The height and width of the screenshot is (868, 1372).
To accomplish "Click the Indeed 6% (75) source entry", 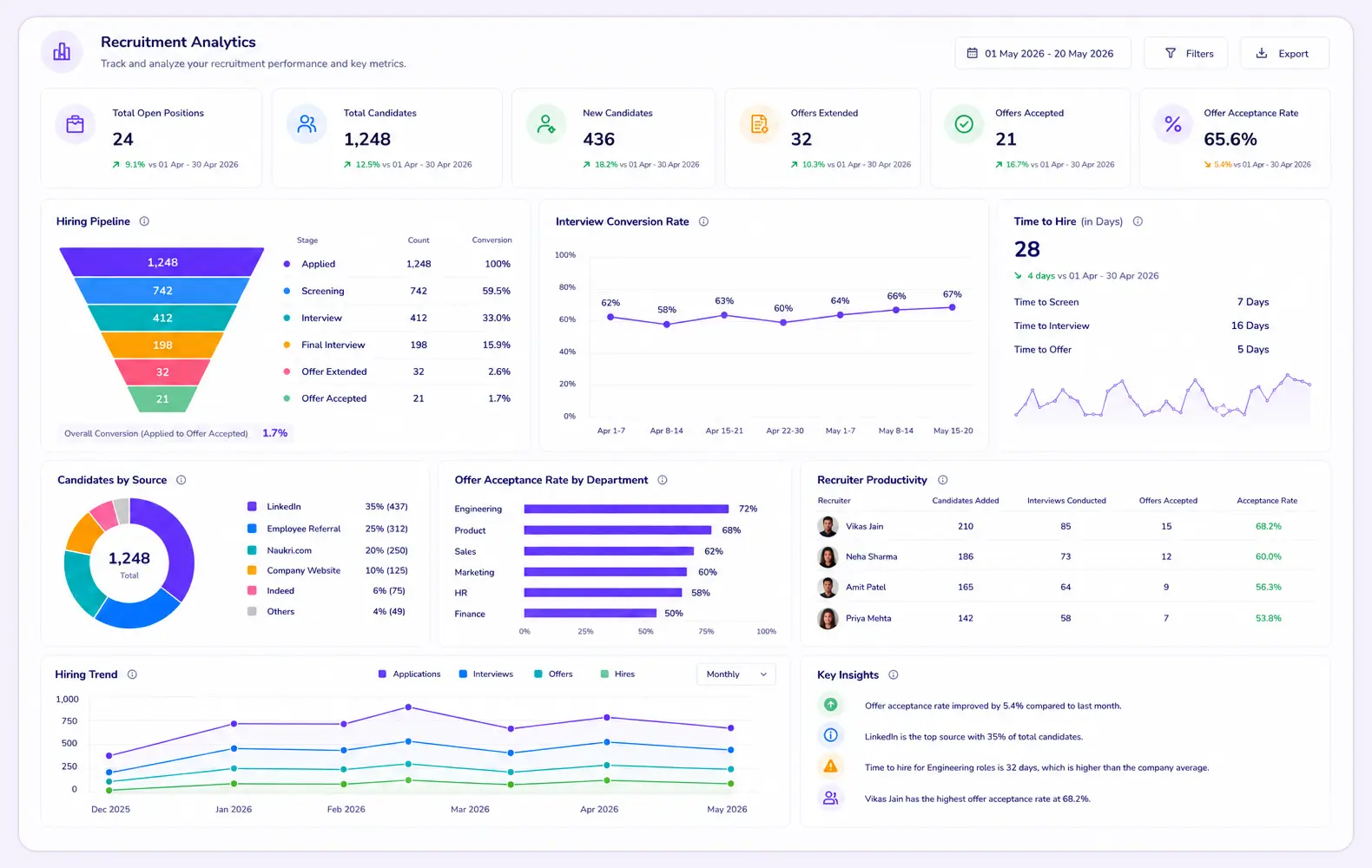I will (327, 590).
